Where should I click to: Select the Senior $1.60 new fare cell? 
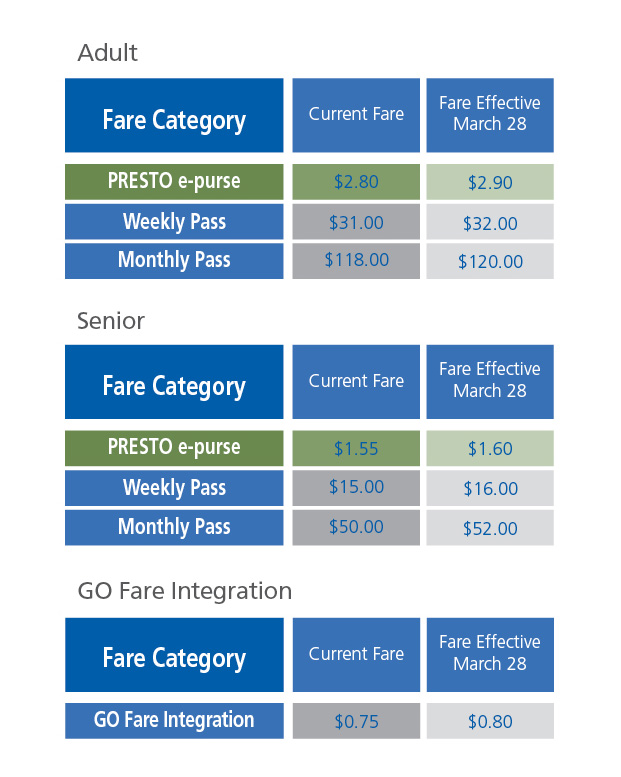coord(490,448)
